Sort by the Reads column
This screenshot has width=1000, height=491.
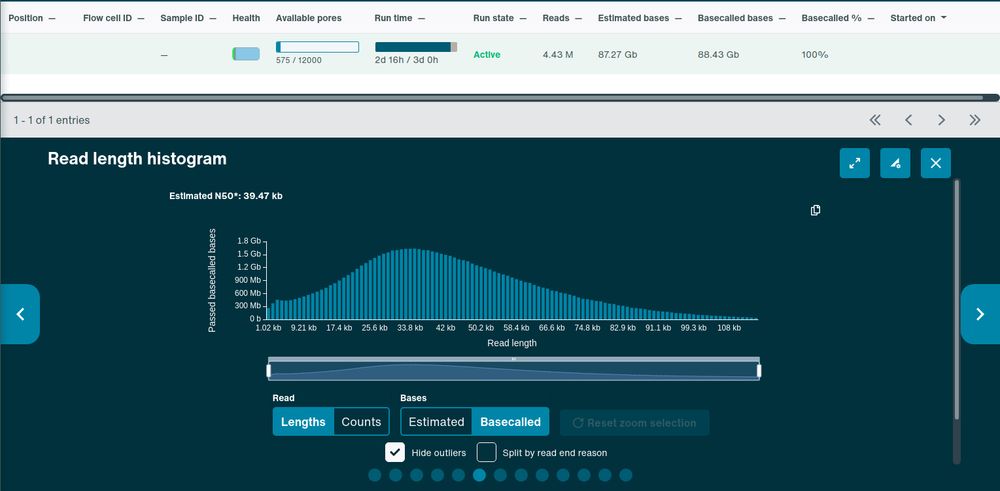(x=562, y=18)
